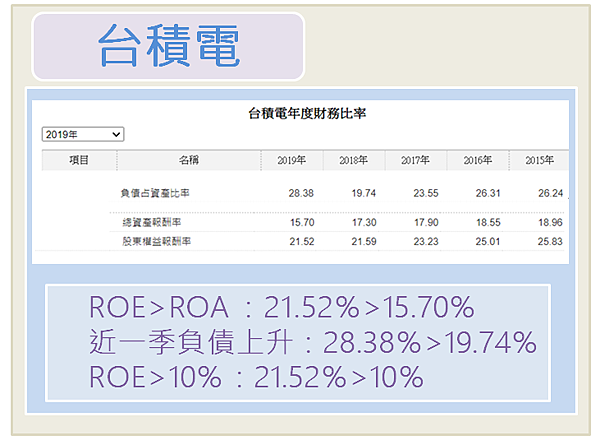Click the 2017年 column header
This screenshot has width=600, height=440.
point(416,160)
